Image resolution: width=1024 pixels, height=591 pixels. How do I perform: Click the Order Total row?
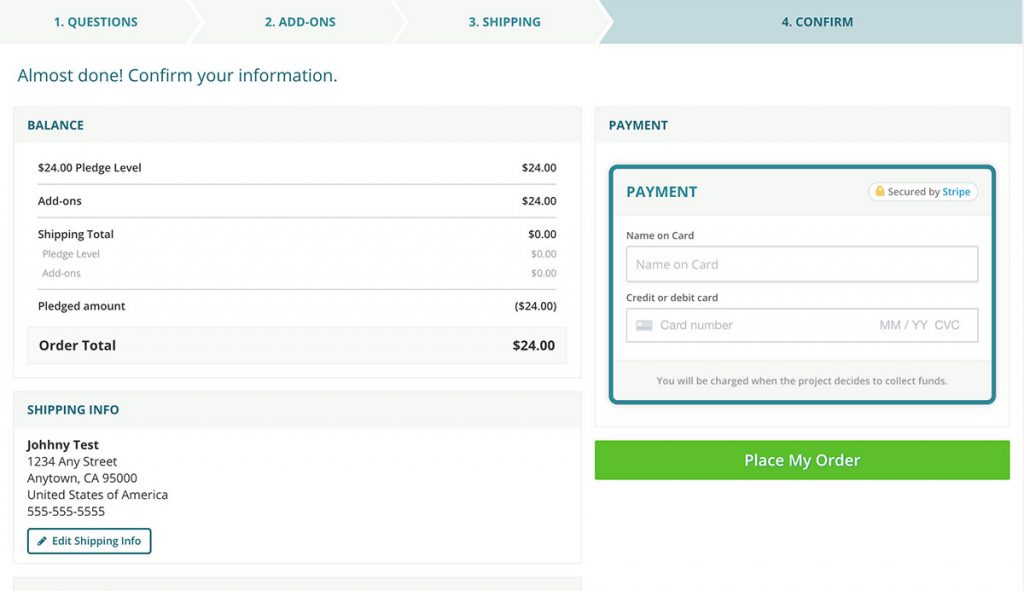click(x=296, y=345)
